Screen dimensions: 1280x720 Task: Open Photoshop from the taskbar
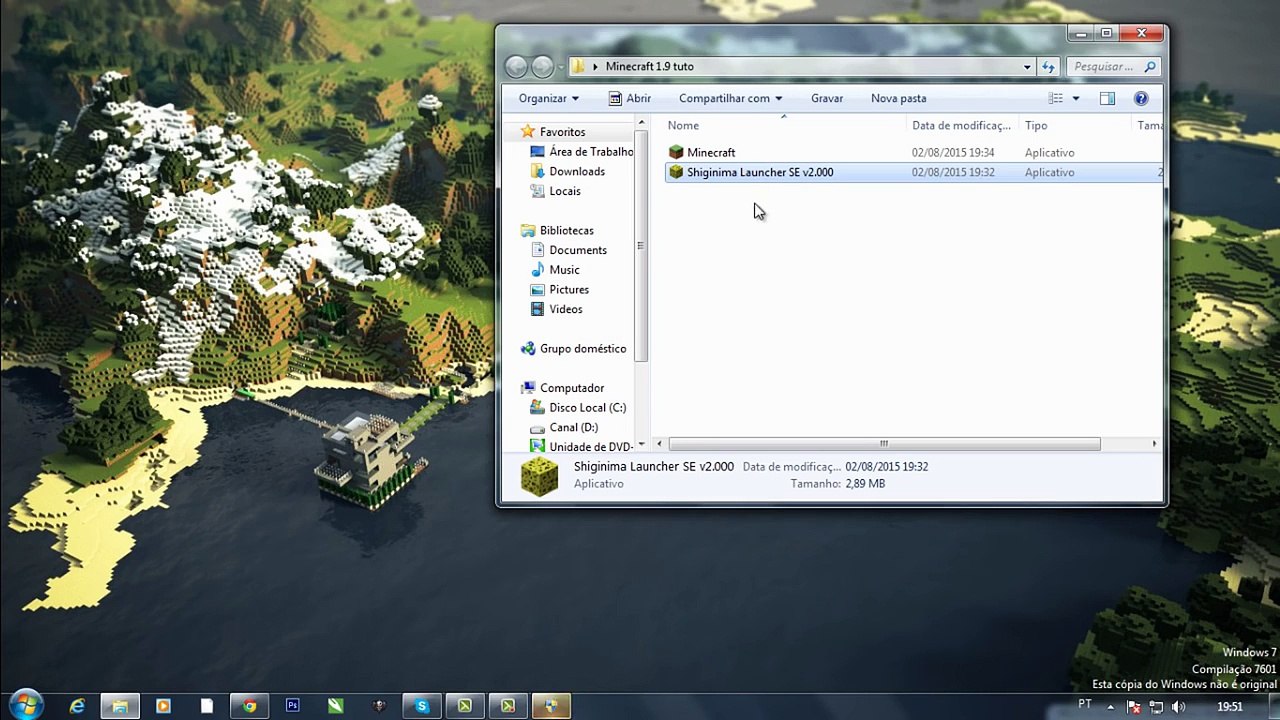[292, 706]
